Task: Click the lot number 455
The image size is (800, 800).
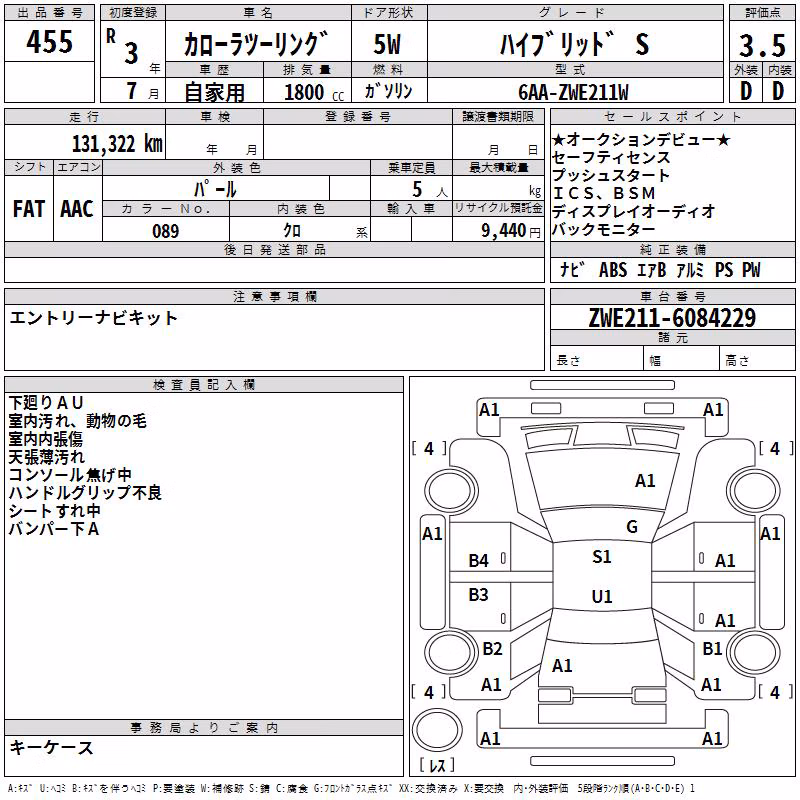Action: pyautogui.click(x=49, y=41)
